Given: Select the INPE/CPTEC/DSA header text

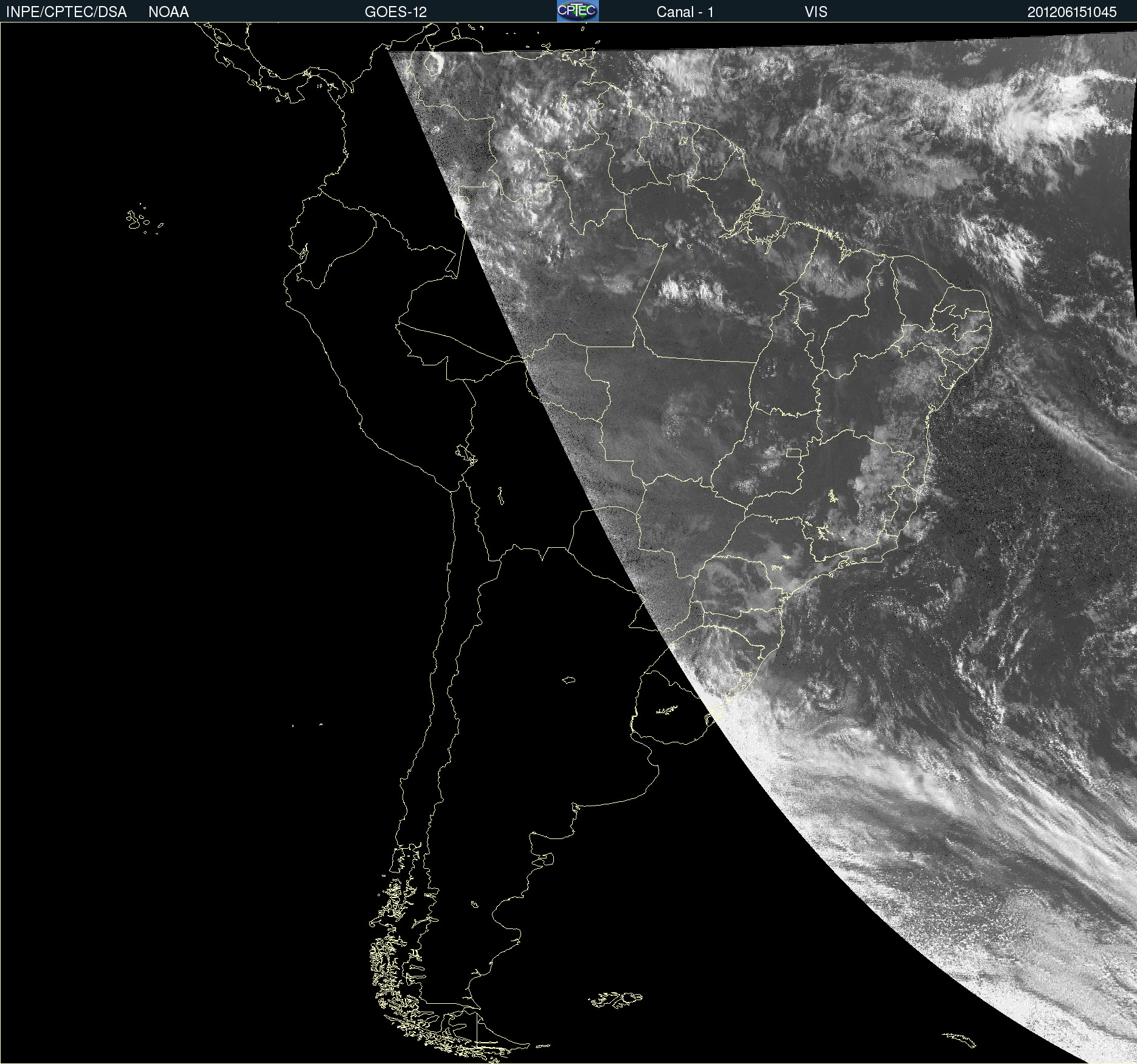Looking at the screenshot, I should [x=66, y=12].
